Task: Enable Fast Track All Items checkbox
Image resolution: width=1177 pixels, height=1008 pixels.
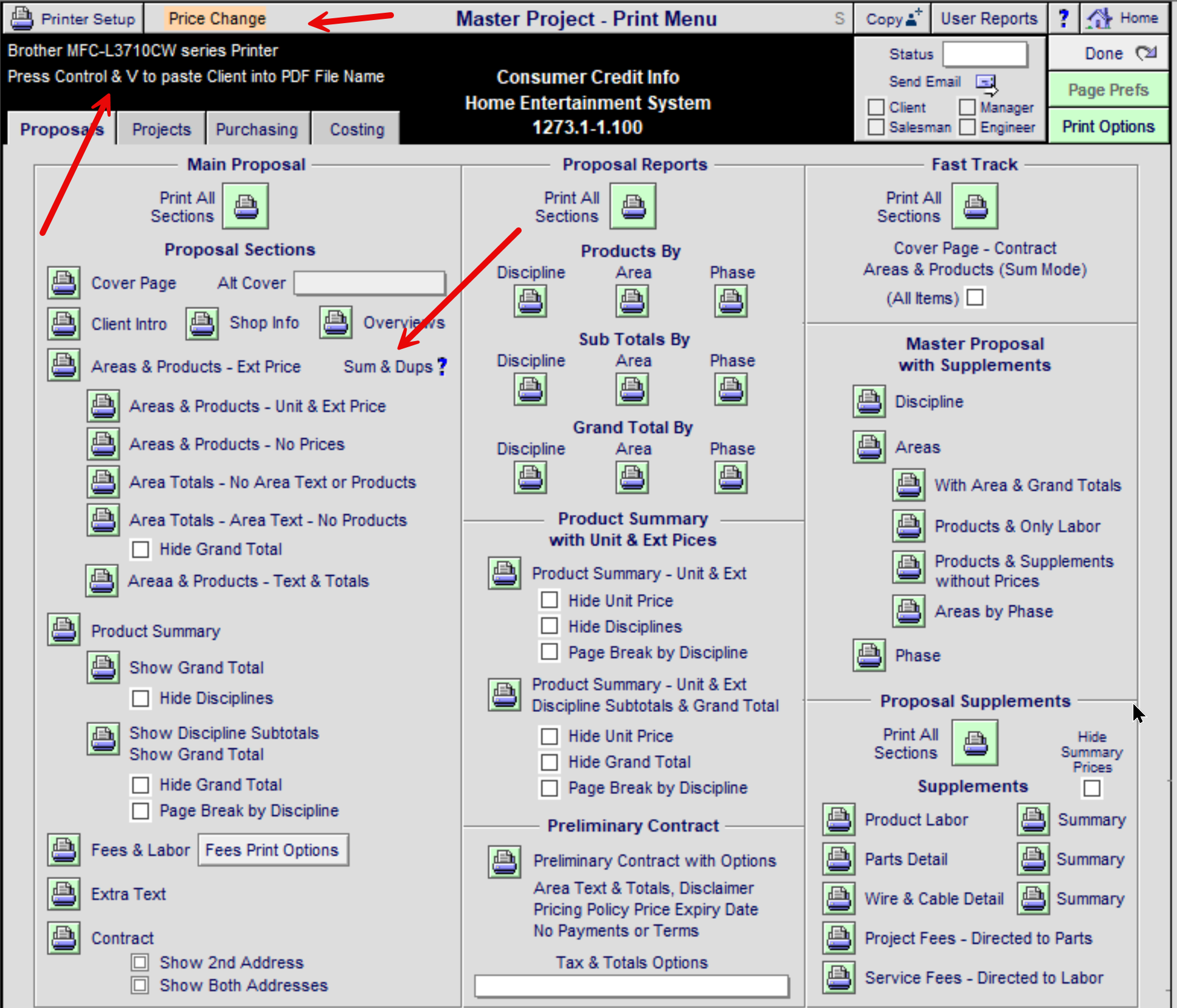Action: point(975,297)
